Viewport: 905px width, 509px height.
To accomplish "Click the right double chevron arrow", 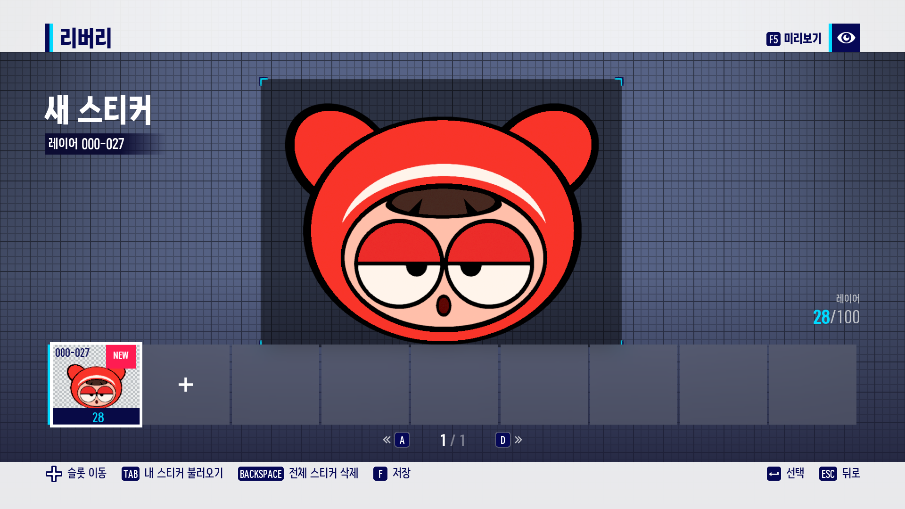I will coord(518,440).
